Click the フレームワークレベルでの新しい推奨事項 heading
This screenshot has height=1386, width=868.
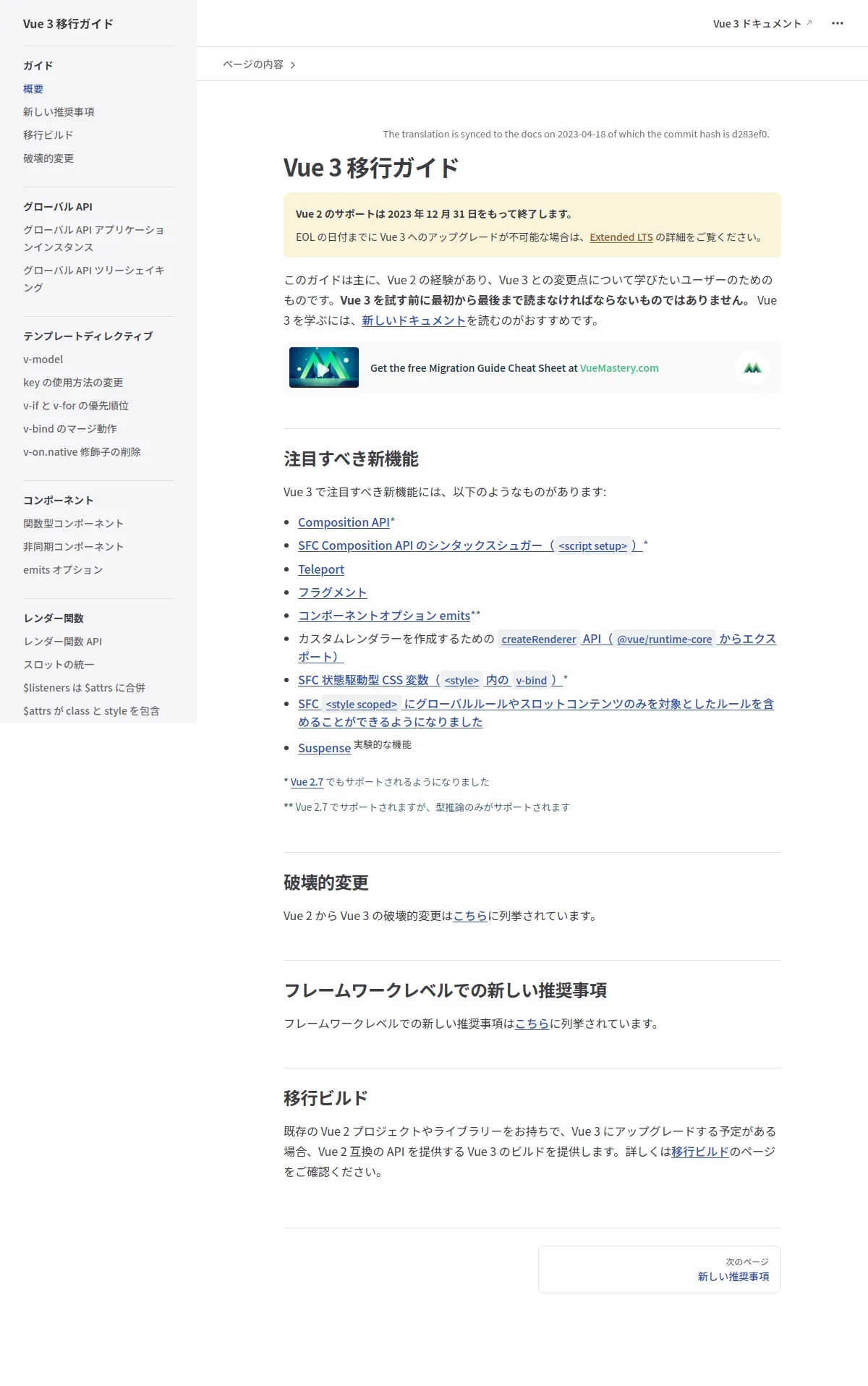point(445,990)
